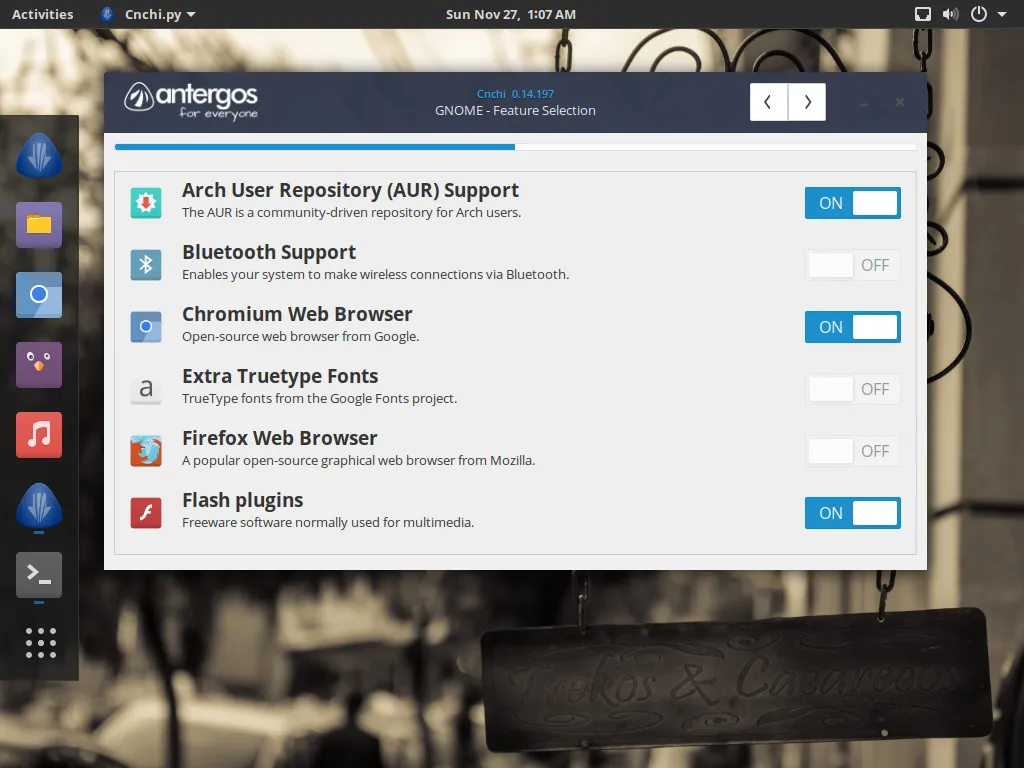This screenshot has height=768, width=1024.
Task: Click description 'A popular open-source graphical web browser from Mozilla.'
Action: (x=359, y=460)
